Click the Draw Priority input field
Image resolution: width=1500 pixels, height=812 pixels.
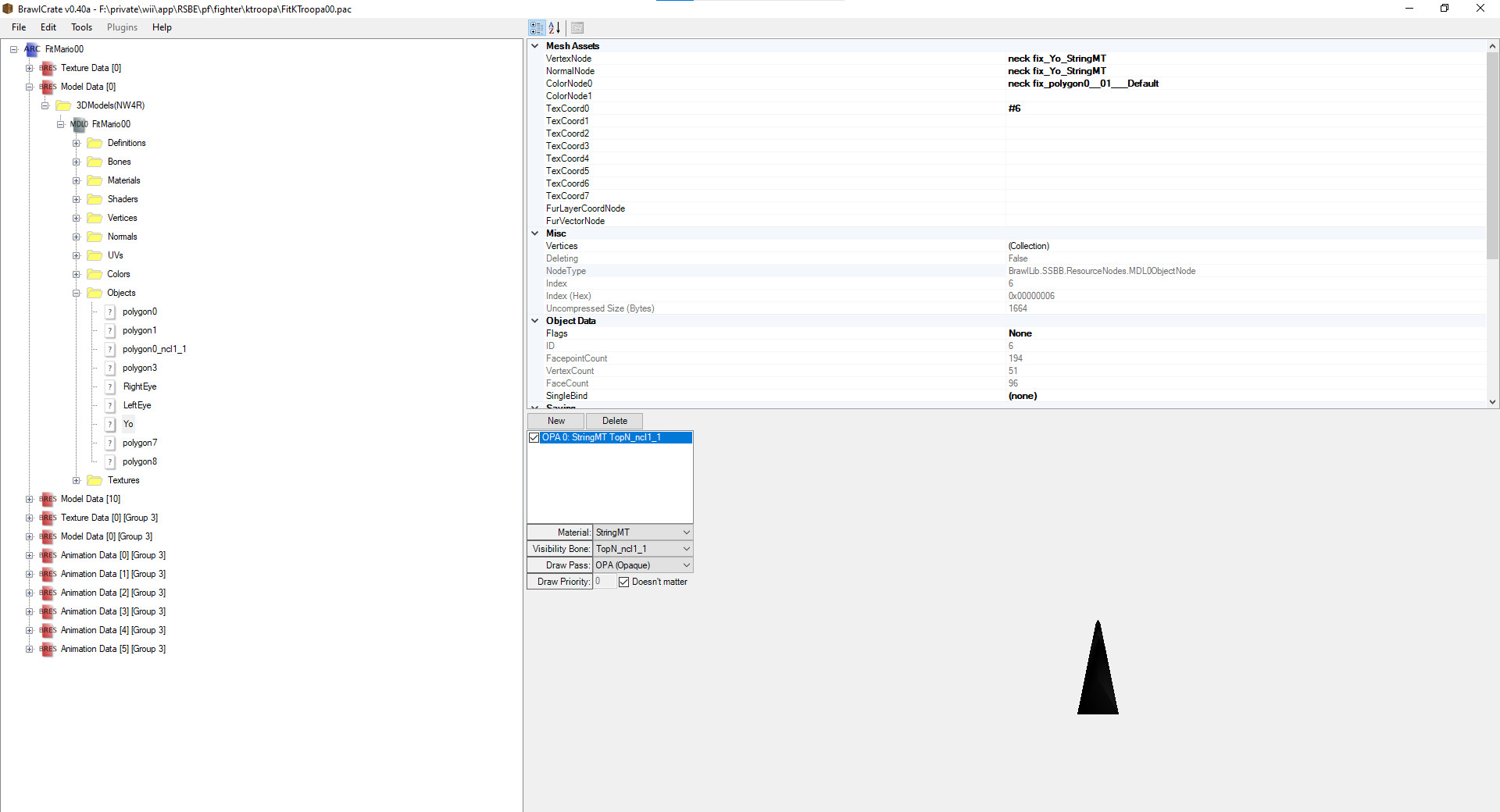pos(603,582)
